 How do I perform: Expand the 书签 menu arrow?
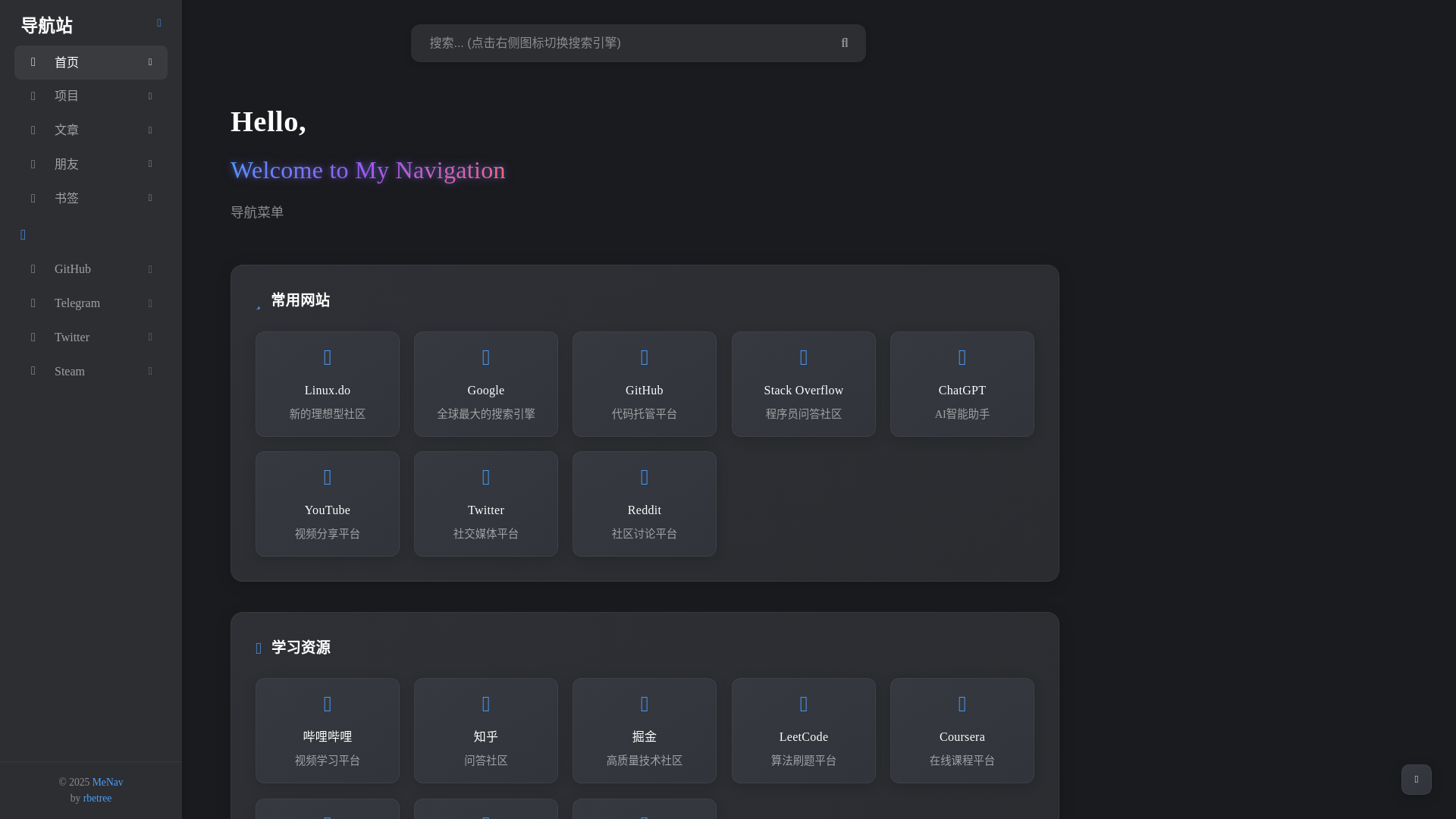pos(150,198)
